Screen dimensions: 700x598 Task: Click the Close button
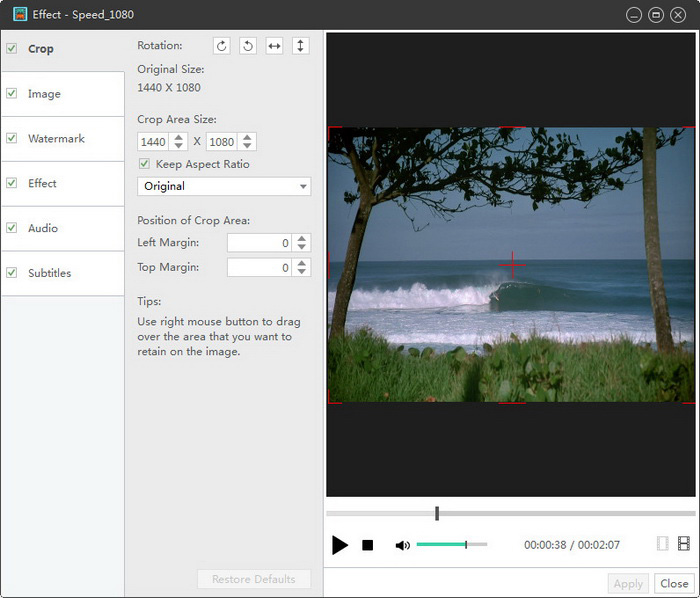click(674, 583)
